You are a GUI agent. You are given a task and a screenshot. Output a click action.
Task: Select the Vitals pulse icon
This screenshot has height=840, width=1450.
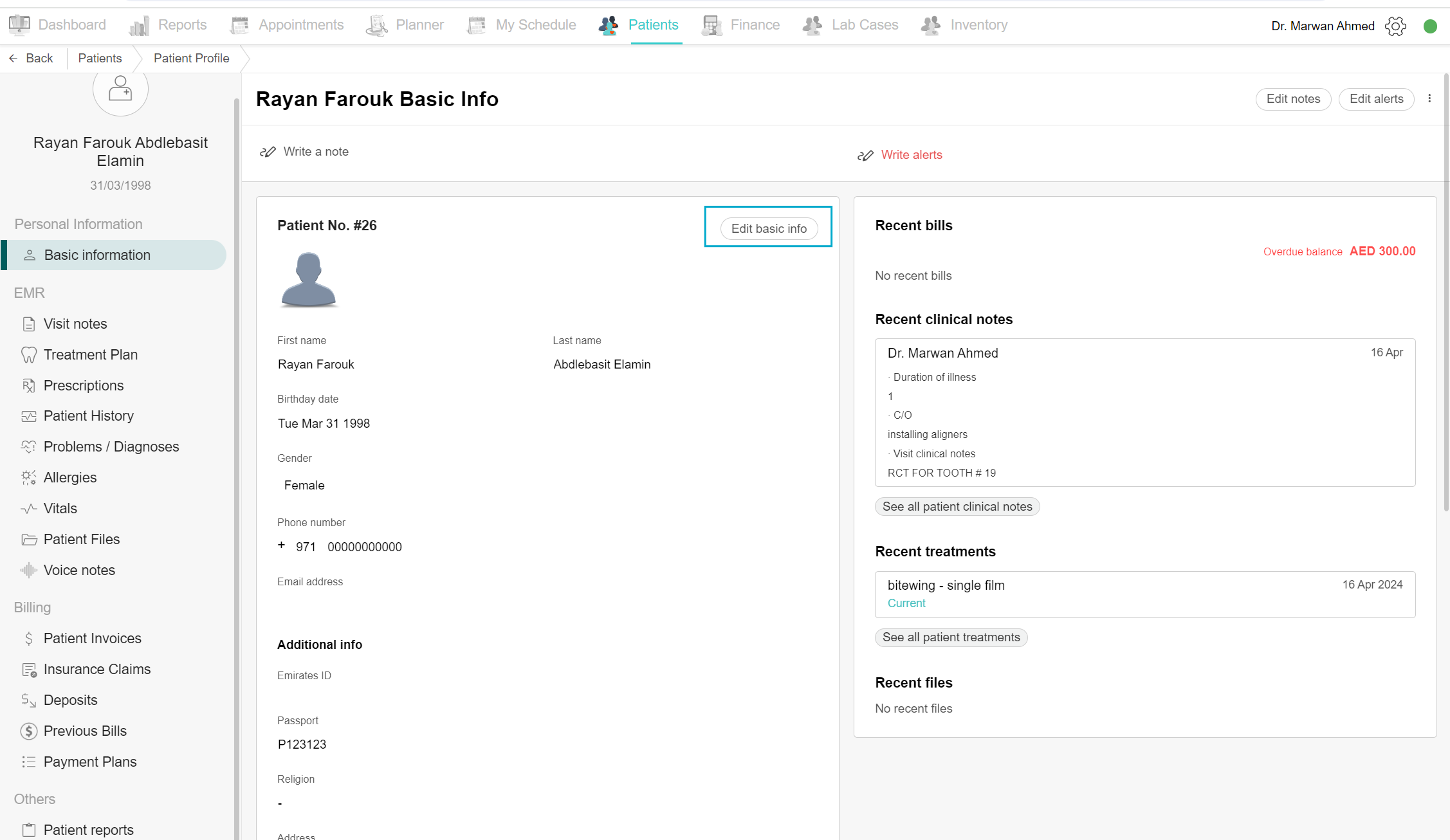click(28, 509)
